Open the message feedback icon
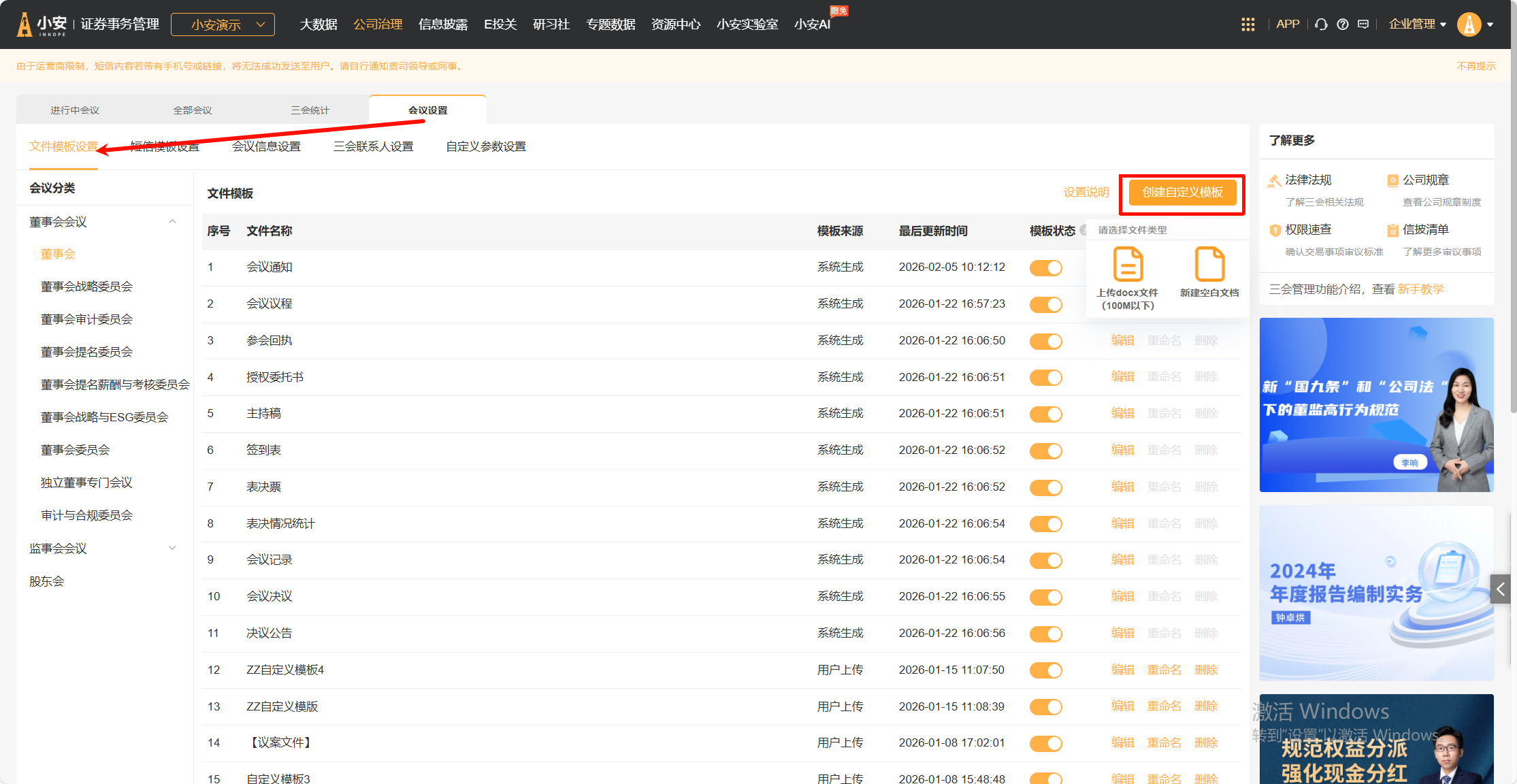The width and height of the screenshot is (1517, 784). coord(1363,24)
